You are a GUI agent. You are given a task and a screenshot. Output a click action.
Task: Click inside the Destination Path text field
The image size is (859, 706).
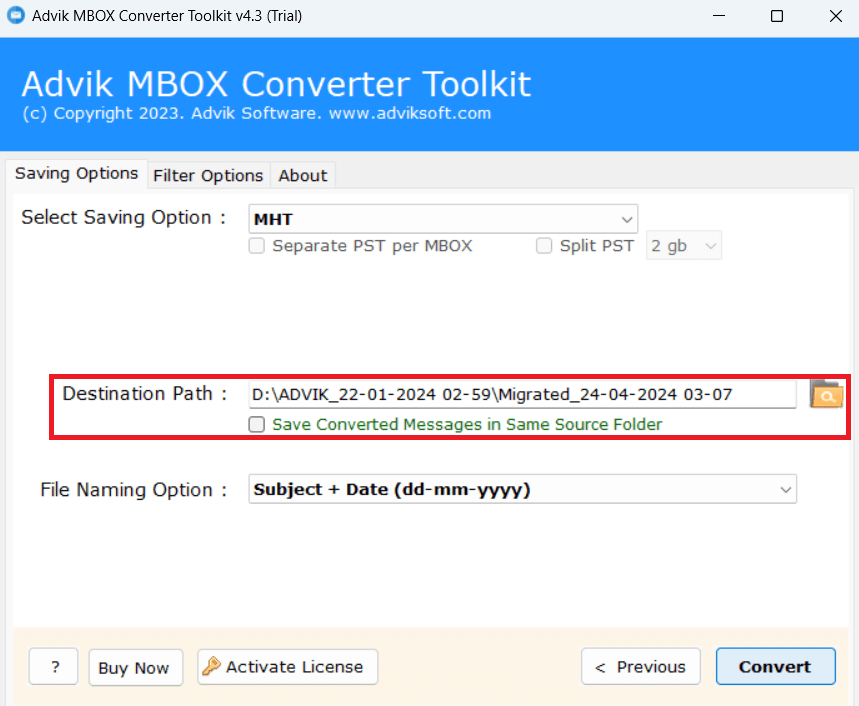522,394
